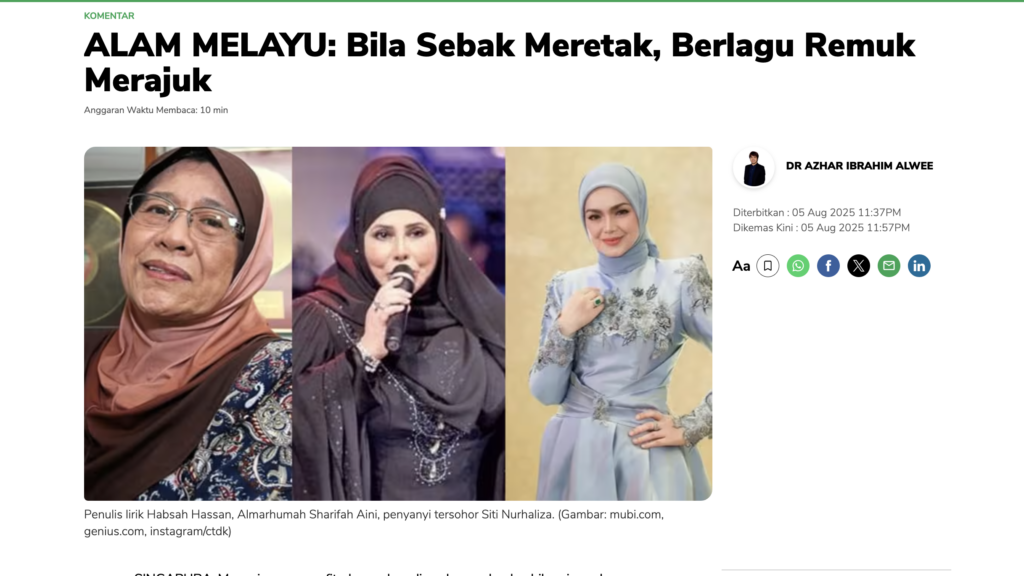Click Siti Nurhaliza photo in blue dress
Screen dimensions: 1024x576
(x=609, y=323)
